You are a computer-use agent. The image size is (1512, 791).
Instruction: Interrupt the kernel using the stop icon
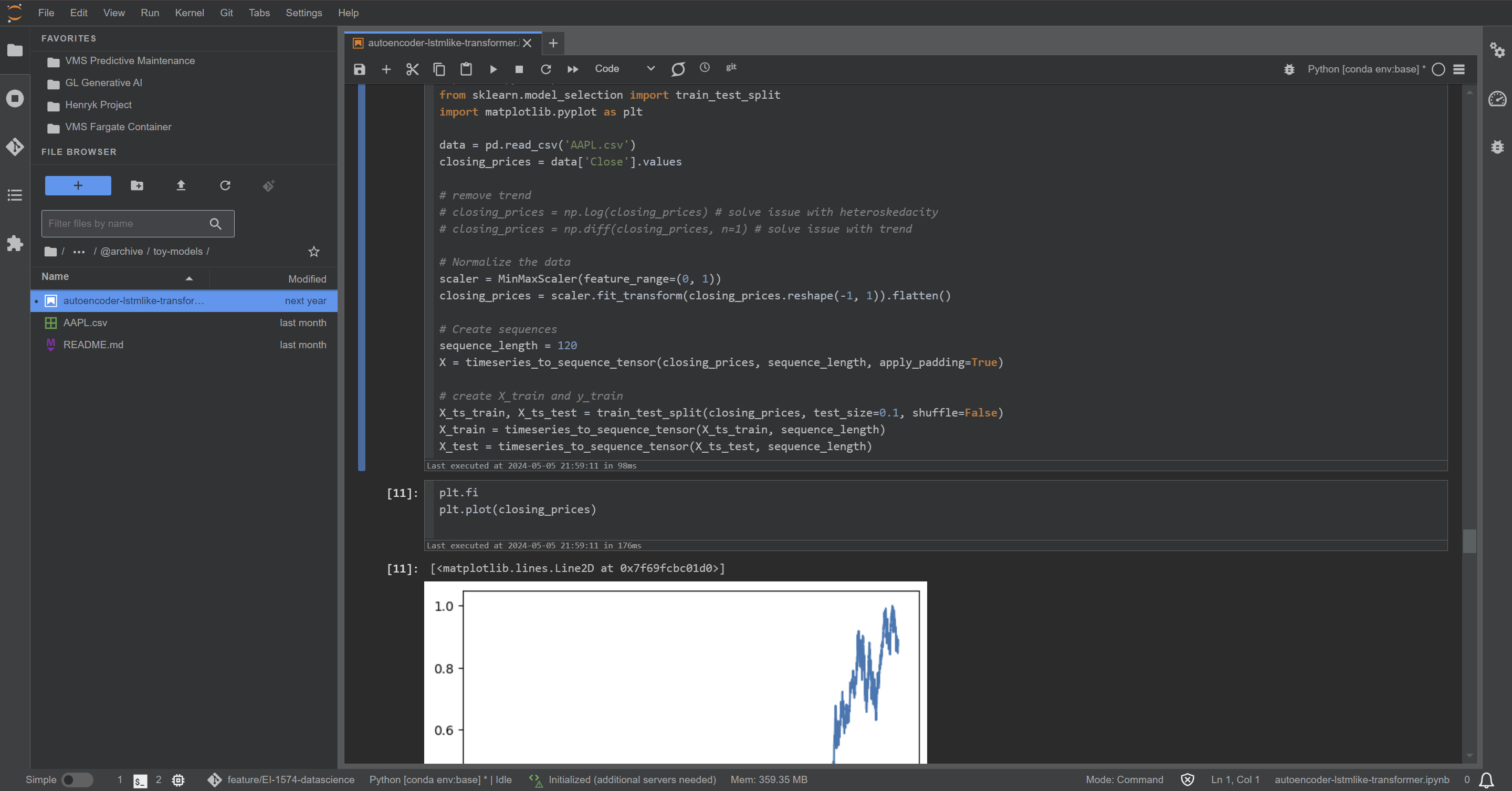[519, 69]
